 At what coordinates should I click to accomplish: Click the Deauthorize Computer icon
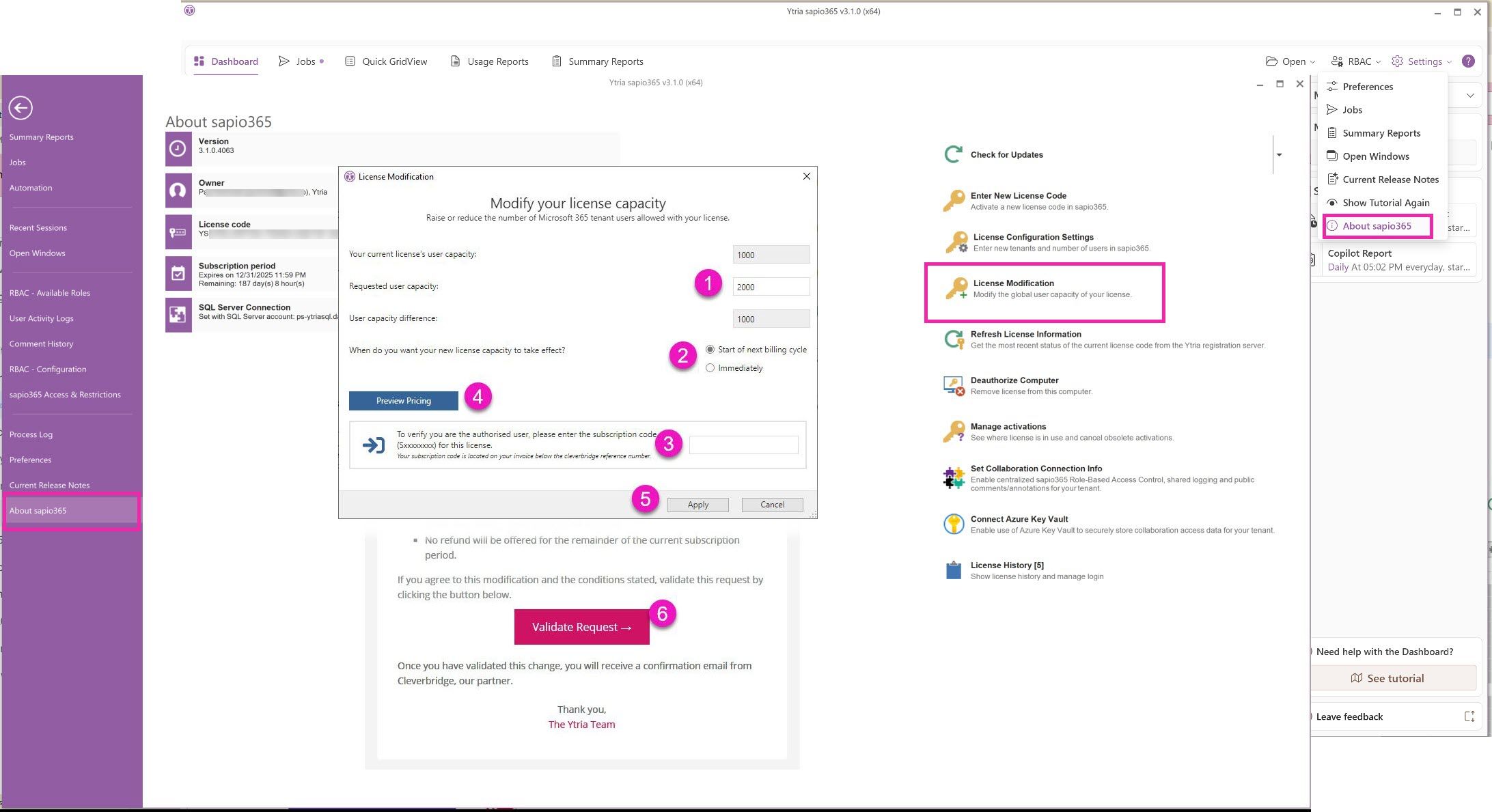pyautogui.click(x=954, y=386)
